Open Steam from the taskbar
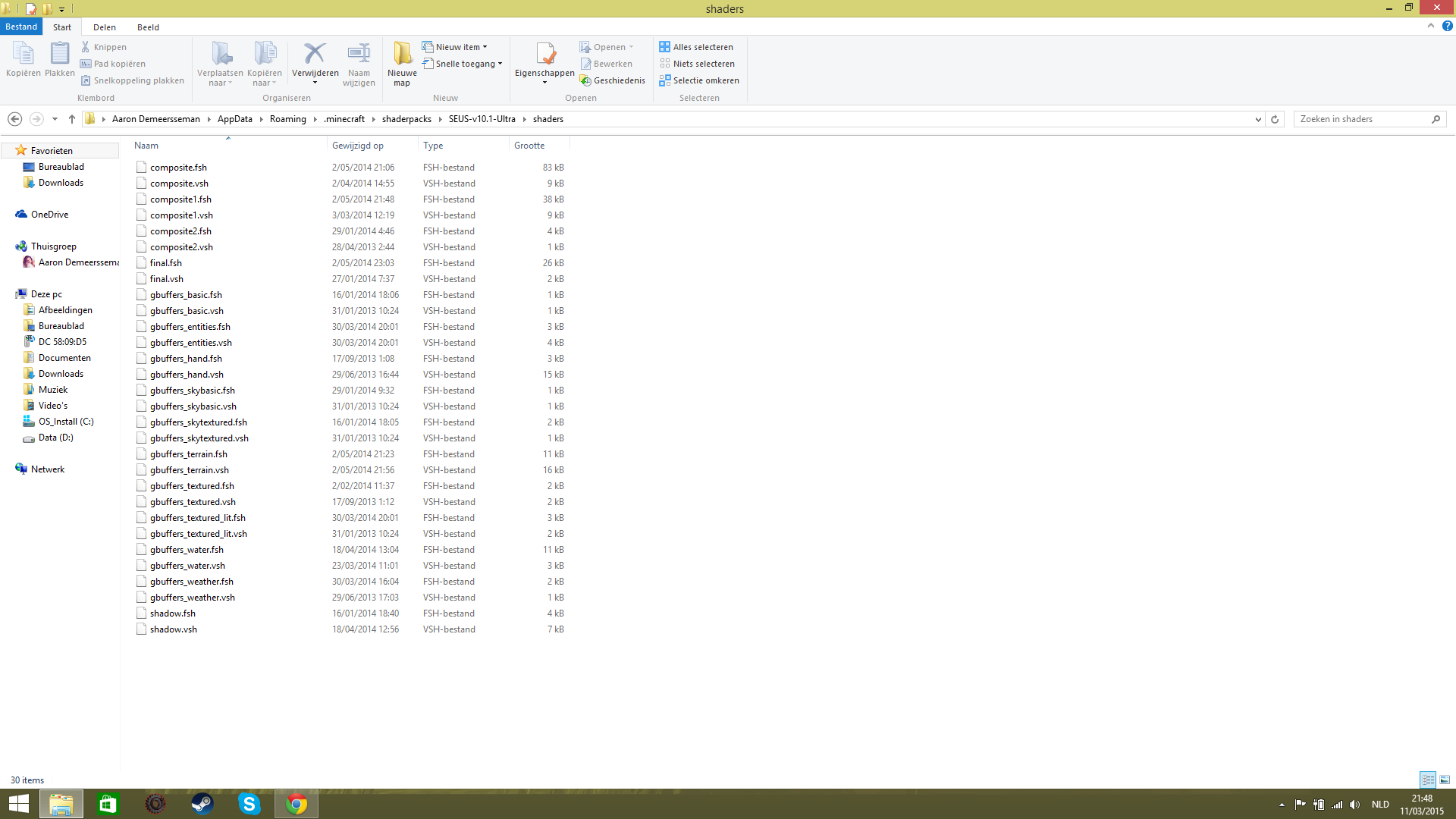 (x=202, y=804)
